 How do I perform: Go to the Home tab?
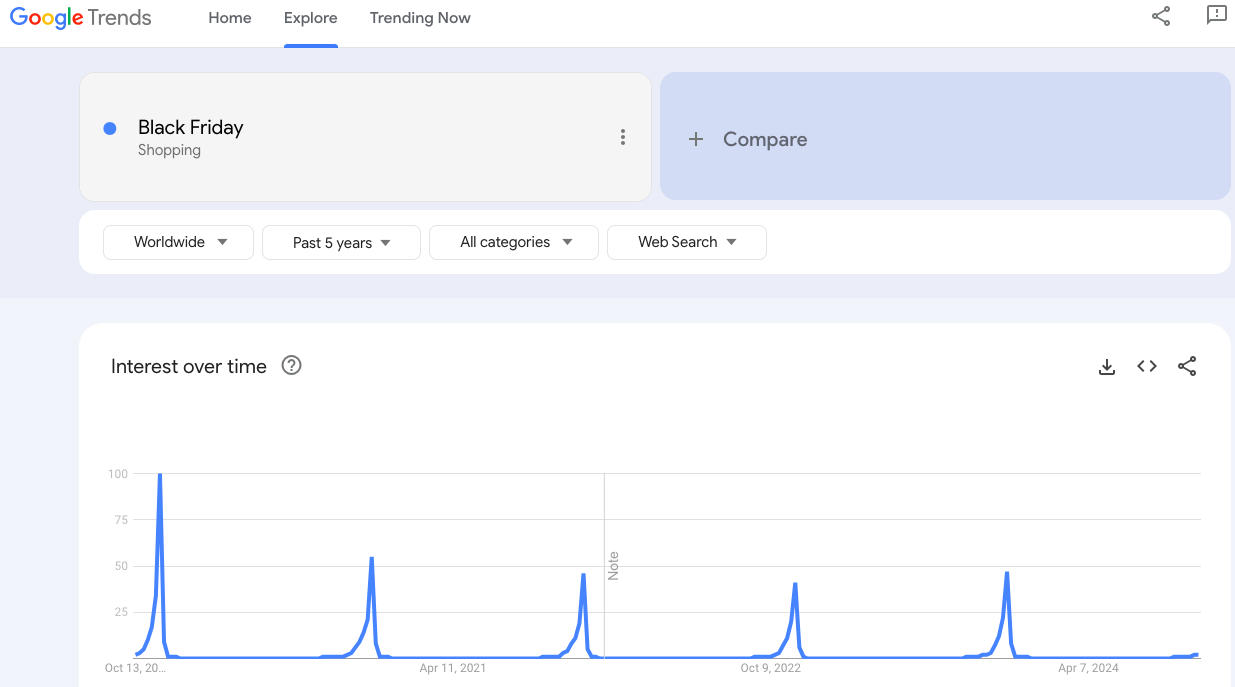(x=230, y=18)
